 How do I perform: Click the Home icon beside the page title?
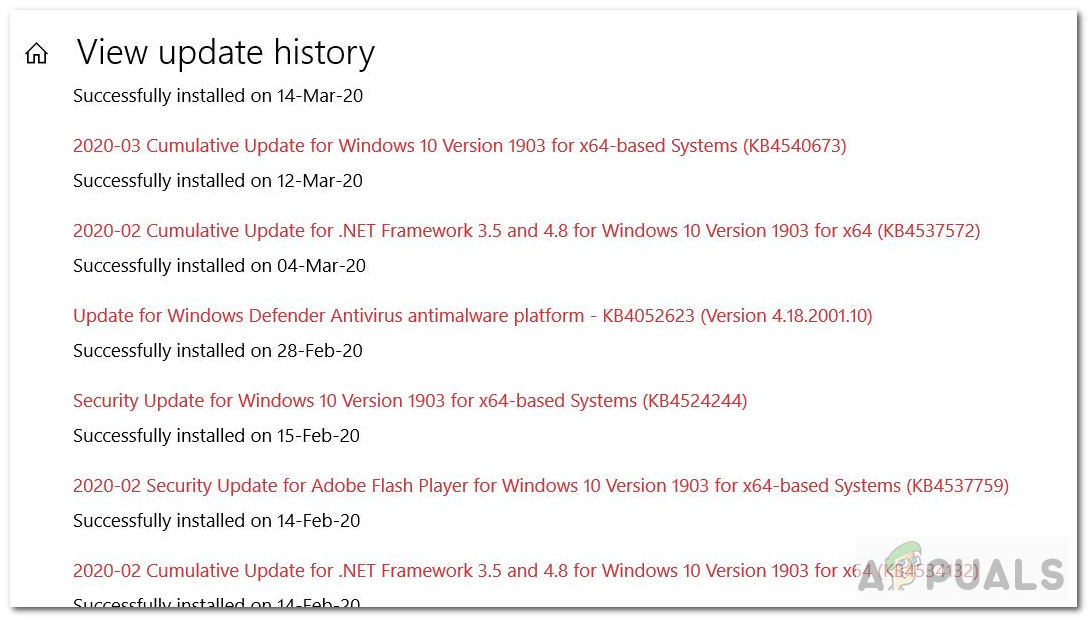tap(36, 54)
